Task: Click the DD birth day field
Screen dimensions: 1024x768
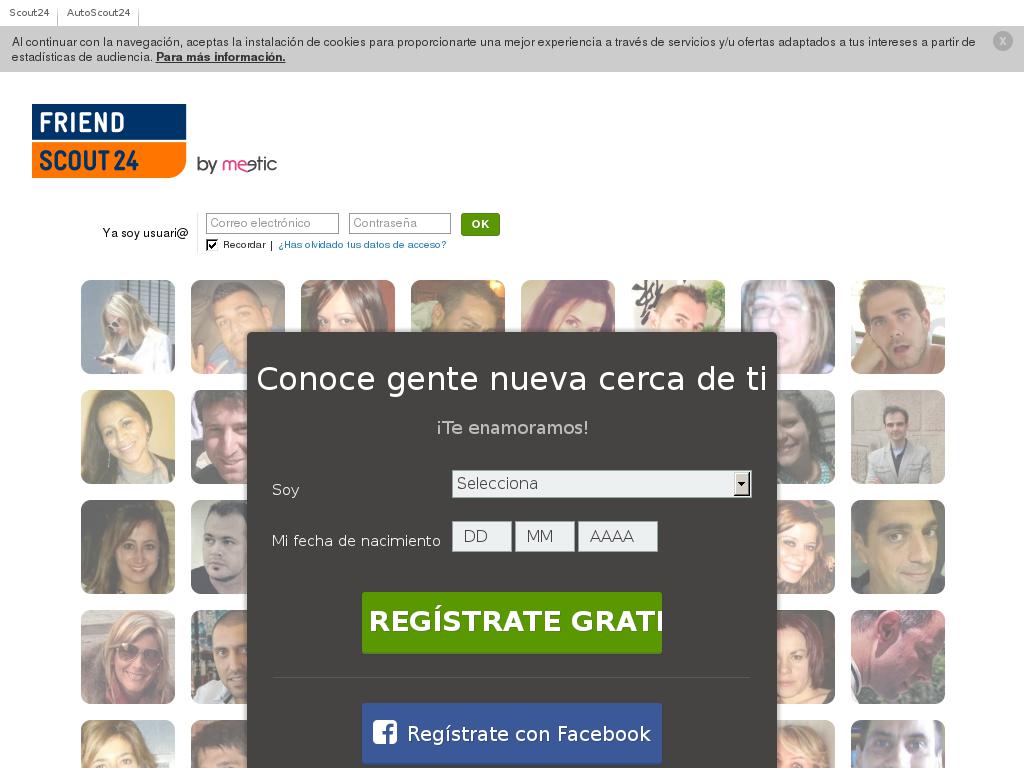Action: 482,536
